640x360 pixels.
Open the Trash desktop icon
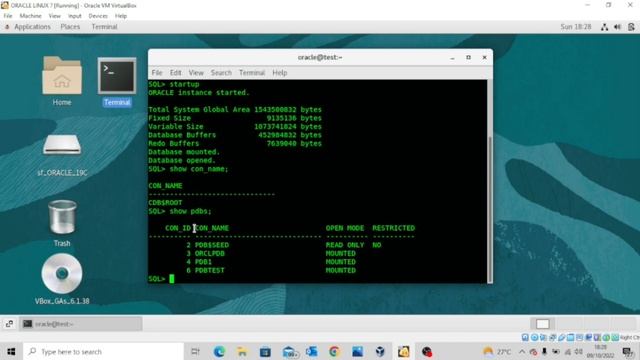point(62,218)
